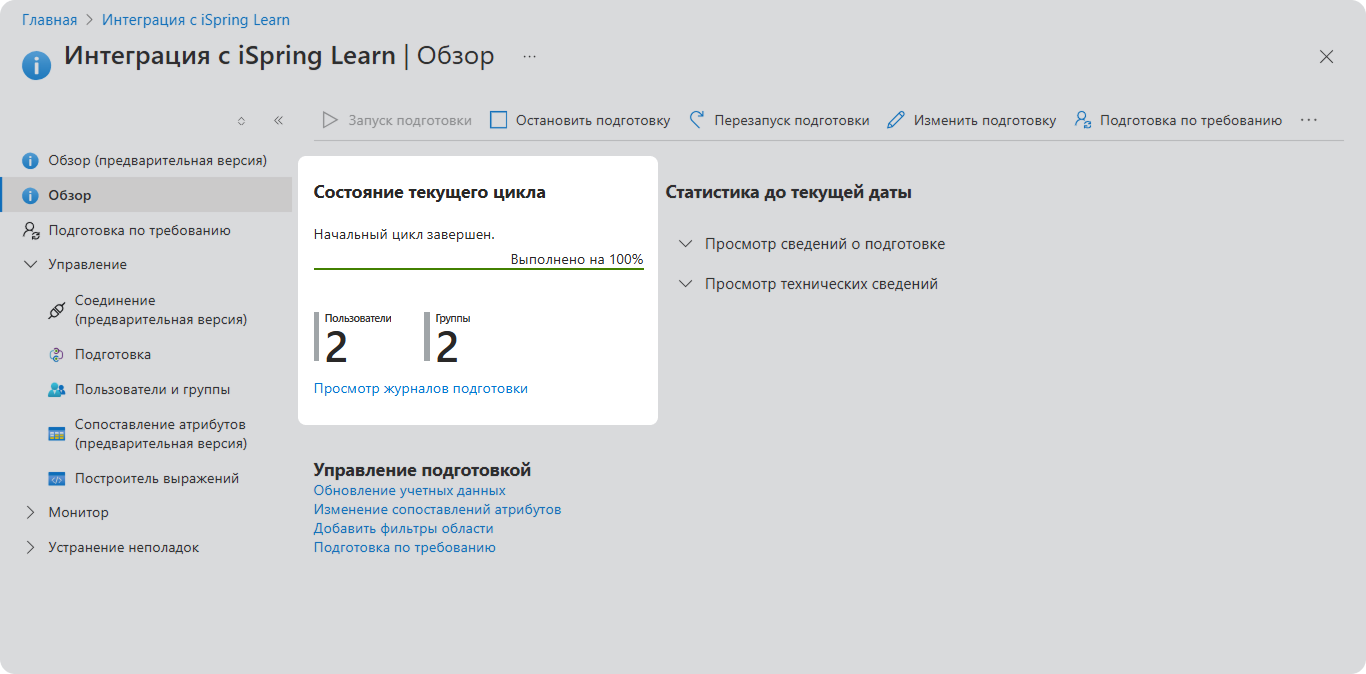Click the Перезапуск подготовки label
The height and width of the screenshot is (674, 1366).
tap(792, 120)
